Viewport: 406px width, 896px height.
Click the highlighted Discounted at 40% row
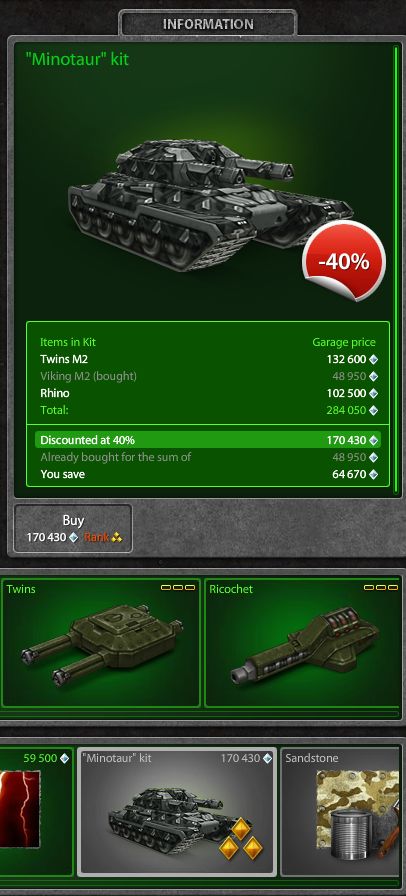(x=208, y=440)
